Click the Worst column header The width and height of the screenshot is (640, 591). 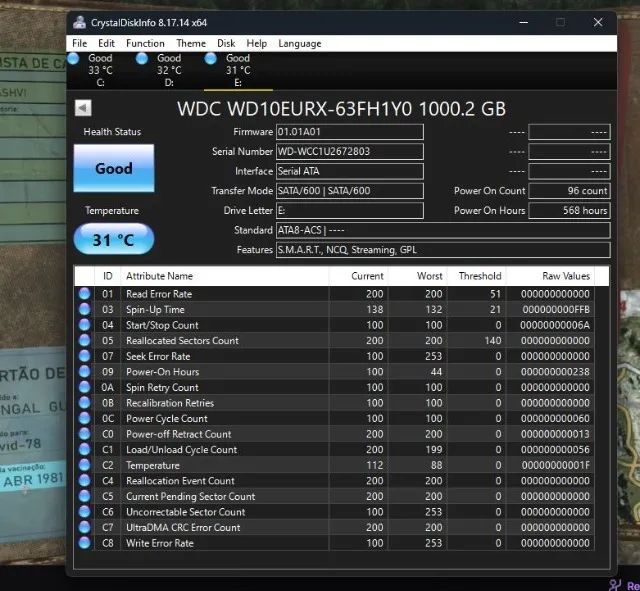point(418,276)
